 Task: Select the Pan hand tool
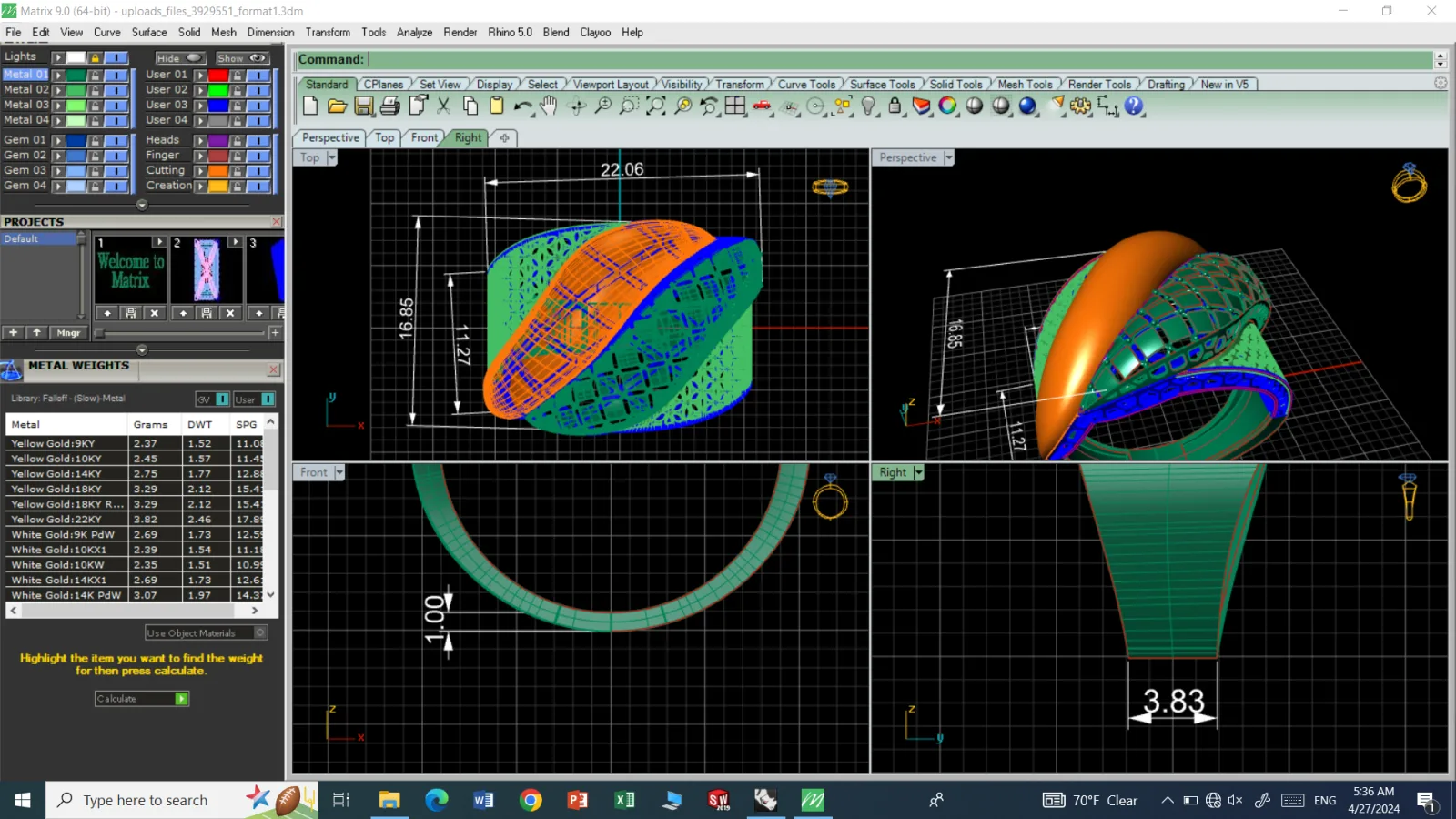click(549, 106)
